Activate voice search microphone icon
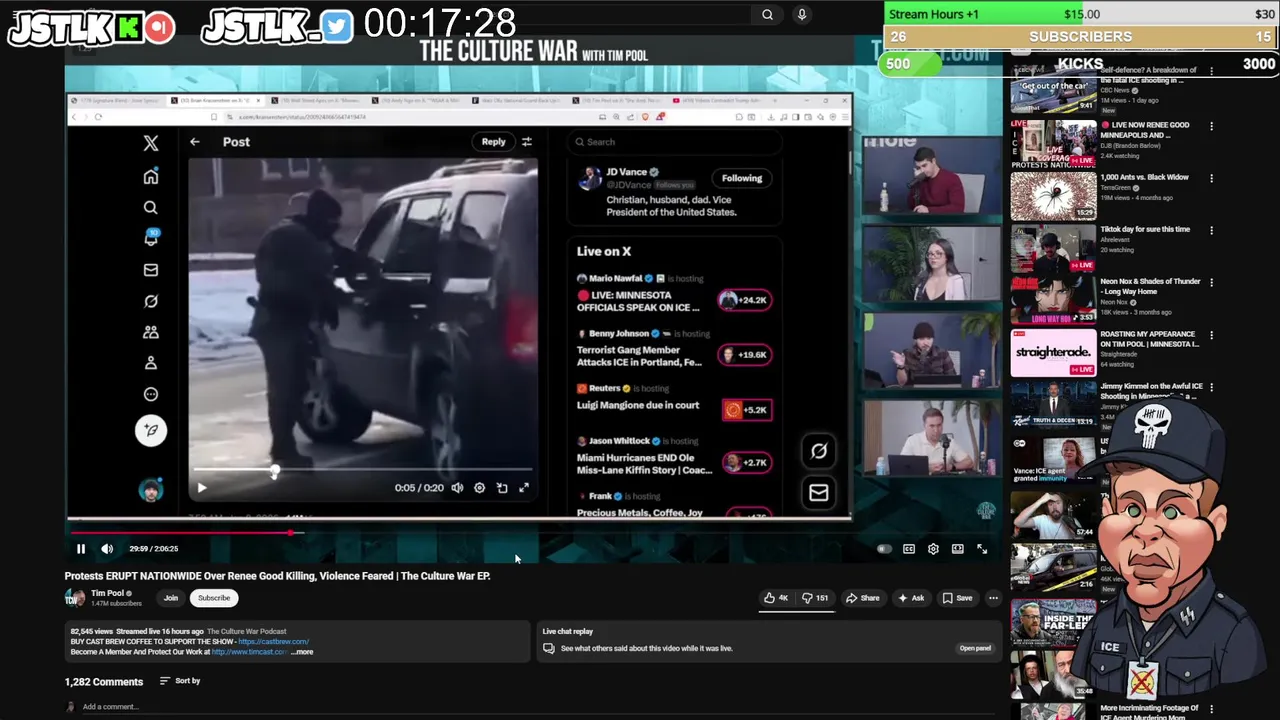The height and width of the screenshot is (720, 1280). pos(801,14)
